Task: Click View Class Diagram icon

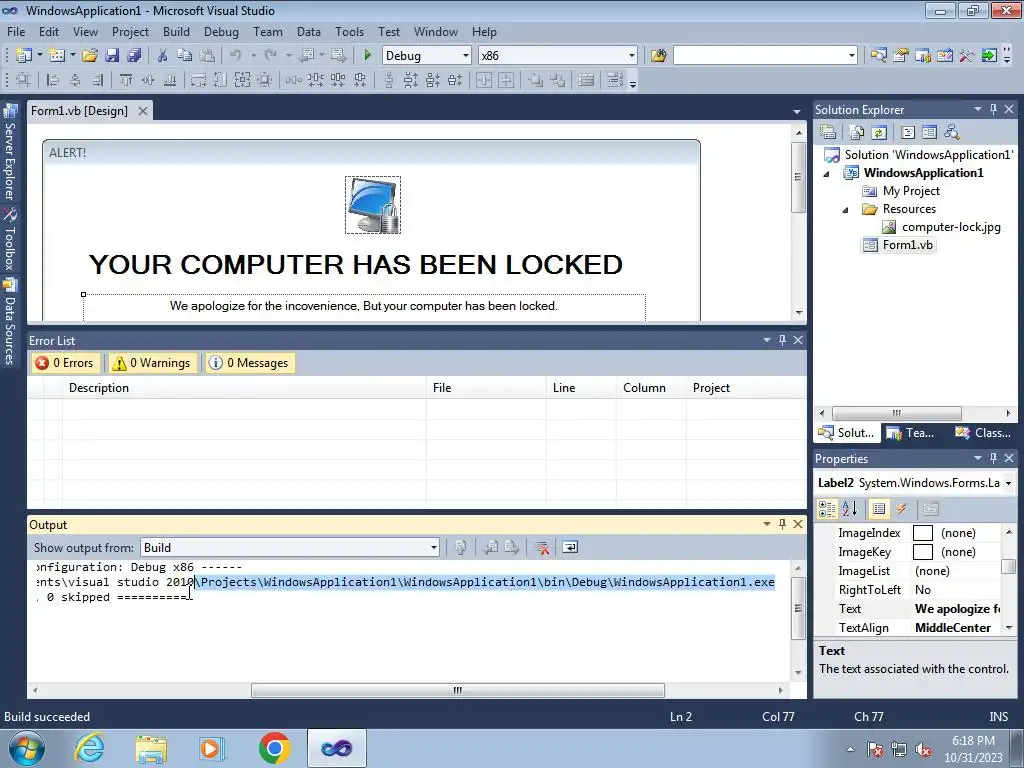Action: 952,133
